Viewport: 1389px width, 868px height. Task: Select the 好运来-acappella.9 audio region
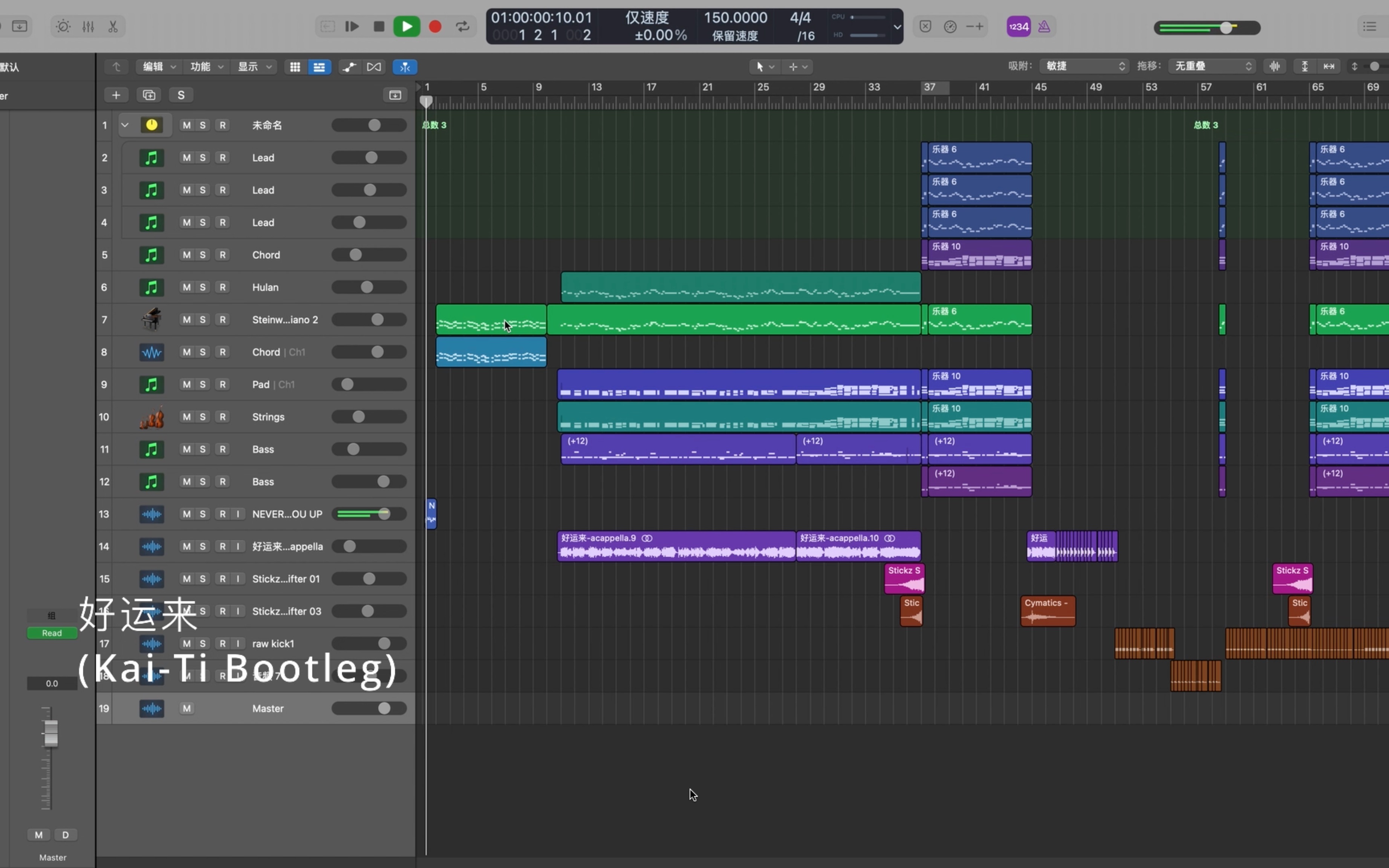[676, 547]
